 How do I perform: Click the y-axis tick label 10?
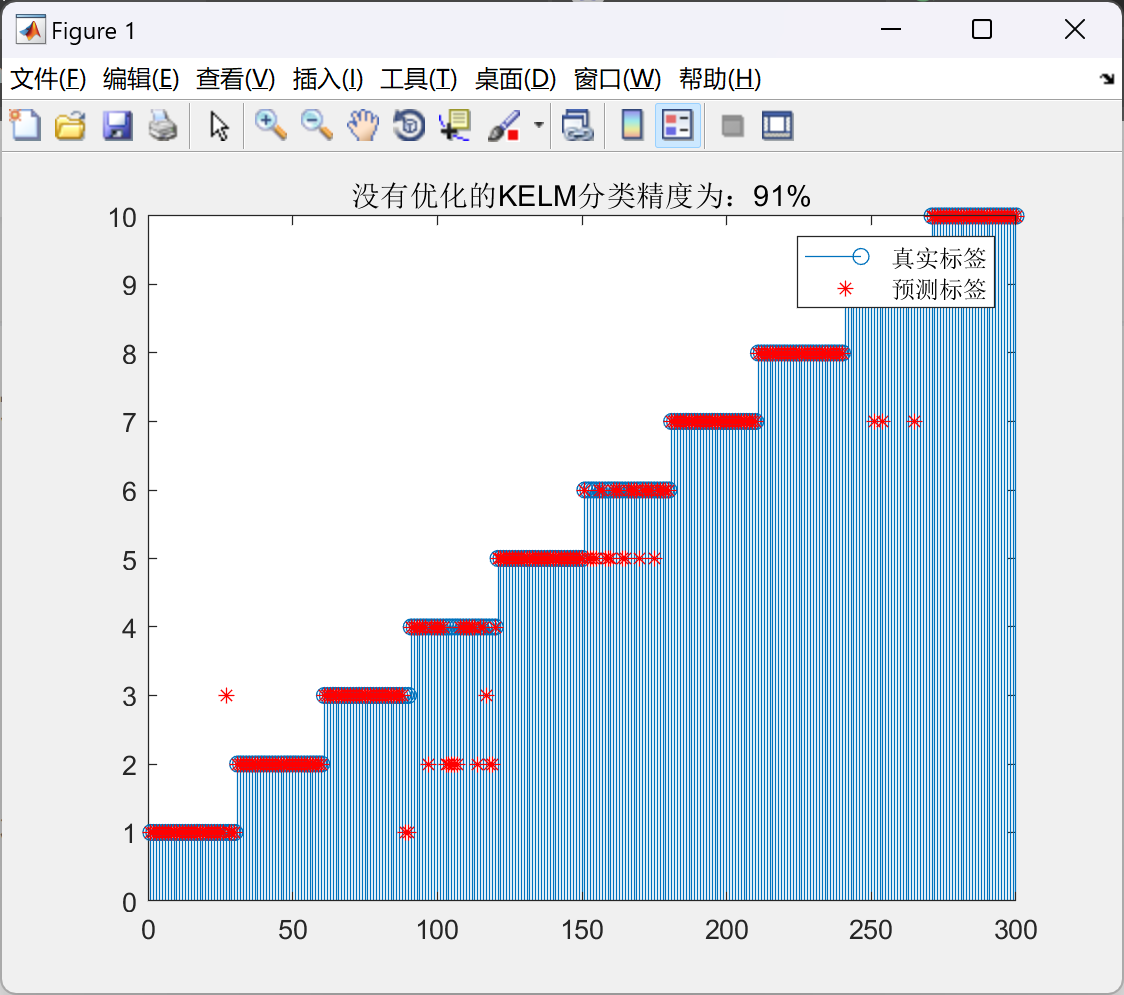(x=123, y=217)
